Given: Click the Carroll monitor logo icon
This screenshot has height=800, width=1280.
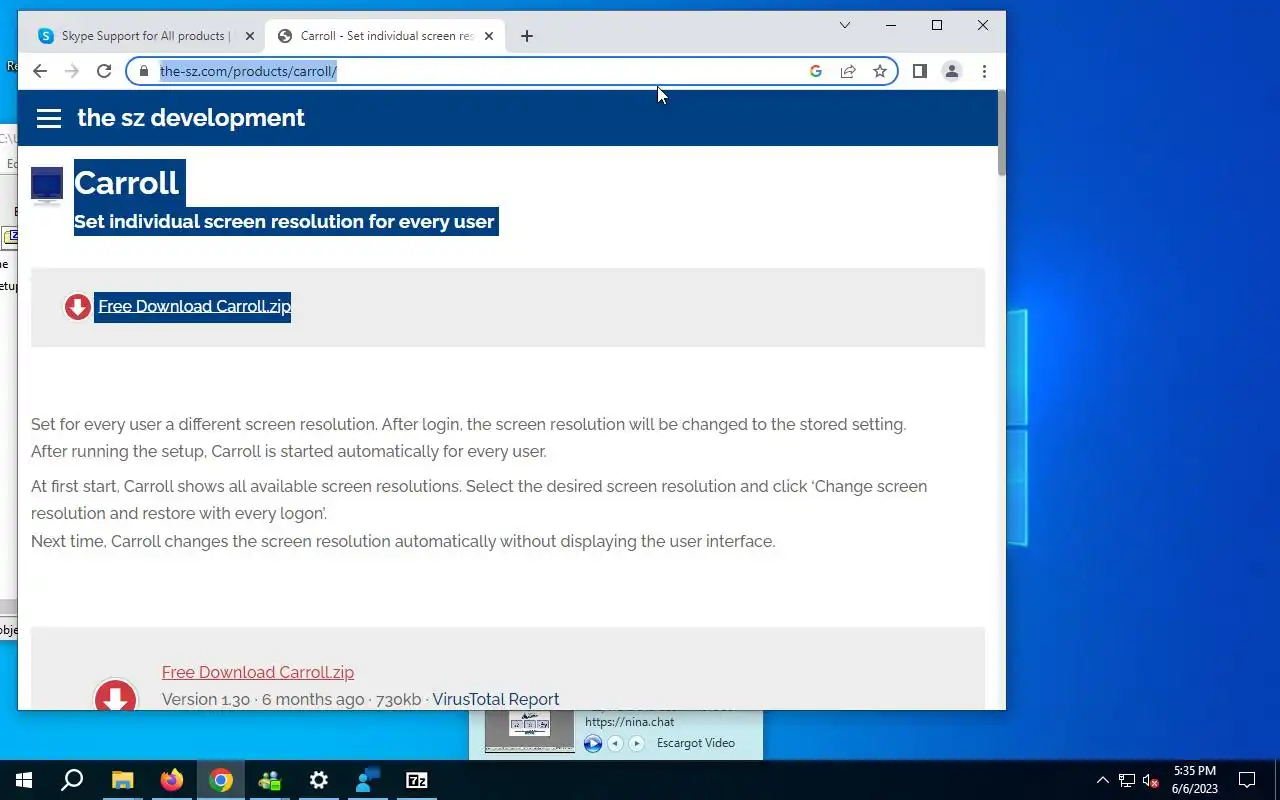Looking at the screenshot, I should 47,185.
